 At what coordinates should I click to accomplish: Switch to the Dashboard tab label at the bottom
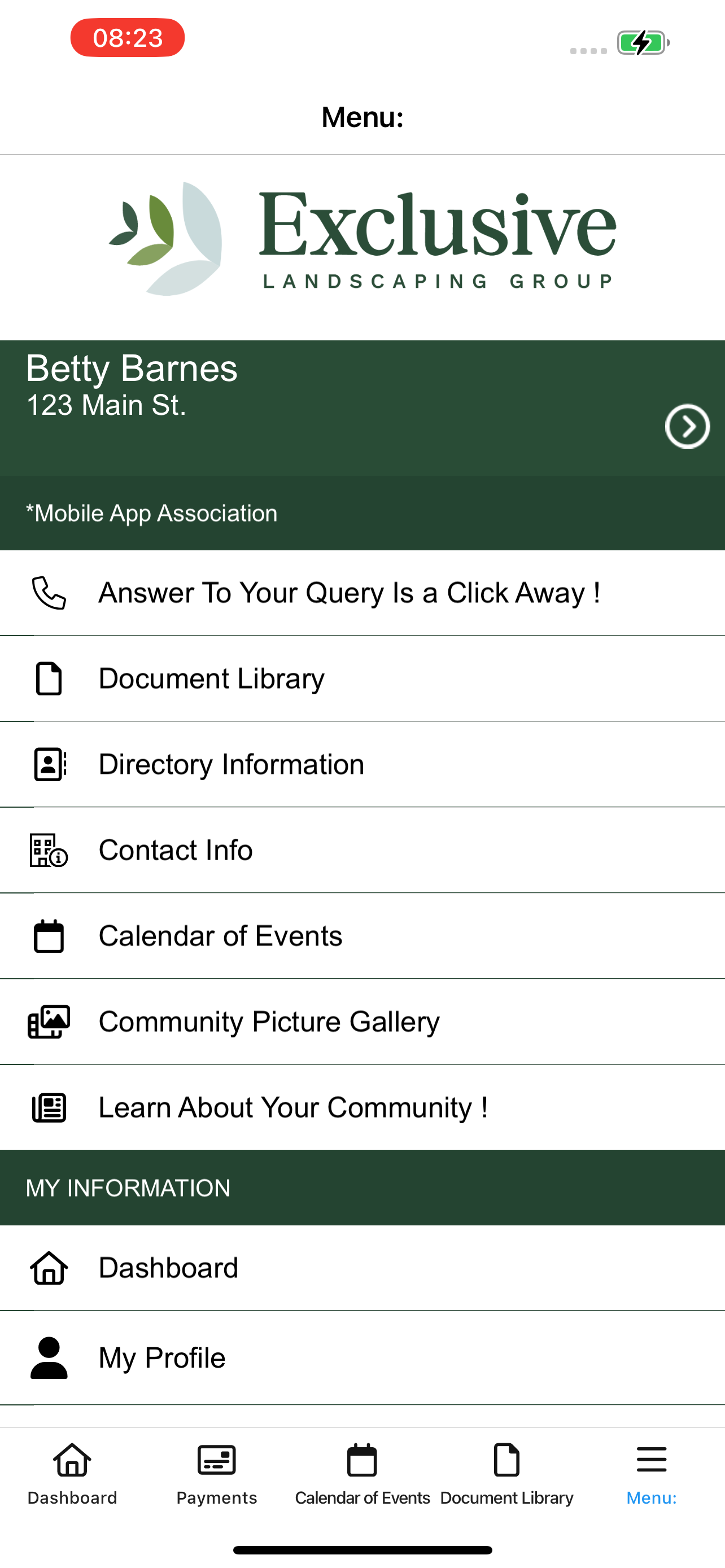tap(72, 1497)
